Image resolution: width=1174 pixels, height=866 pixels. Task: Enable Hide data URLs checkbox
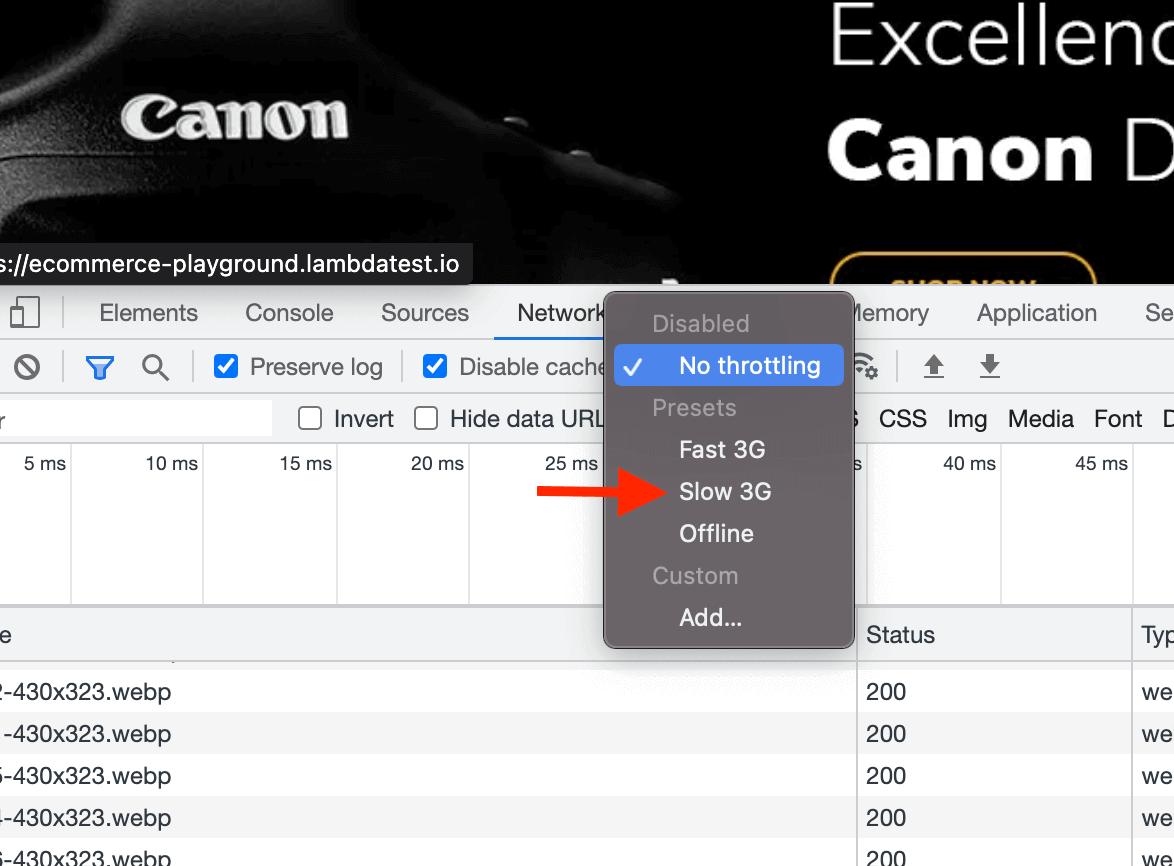coord(426,418)
